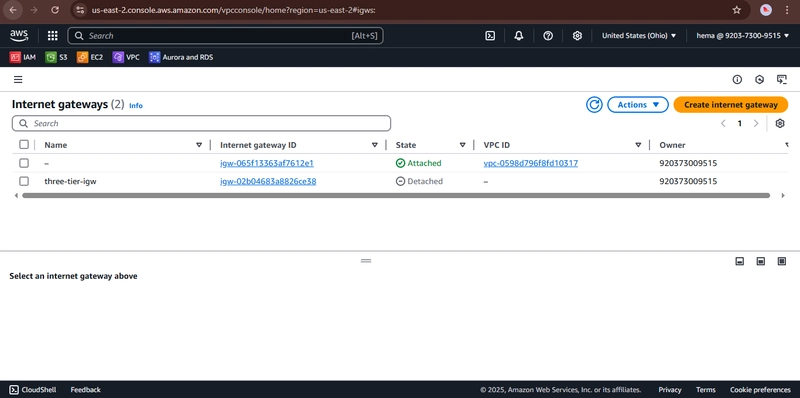
Task: Click the three-tier-igw name cell
Action: click(x=70, y=181)
